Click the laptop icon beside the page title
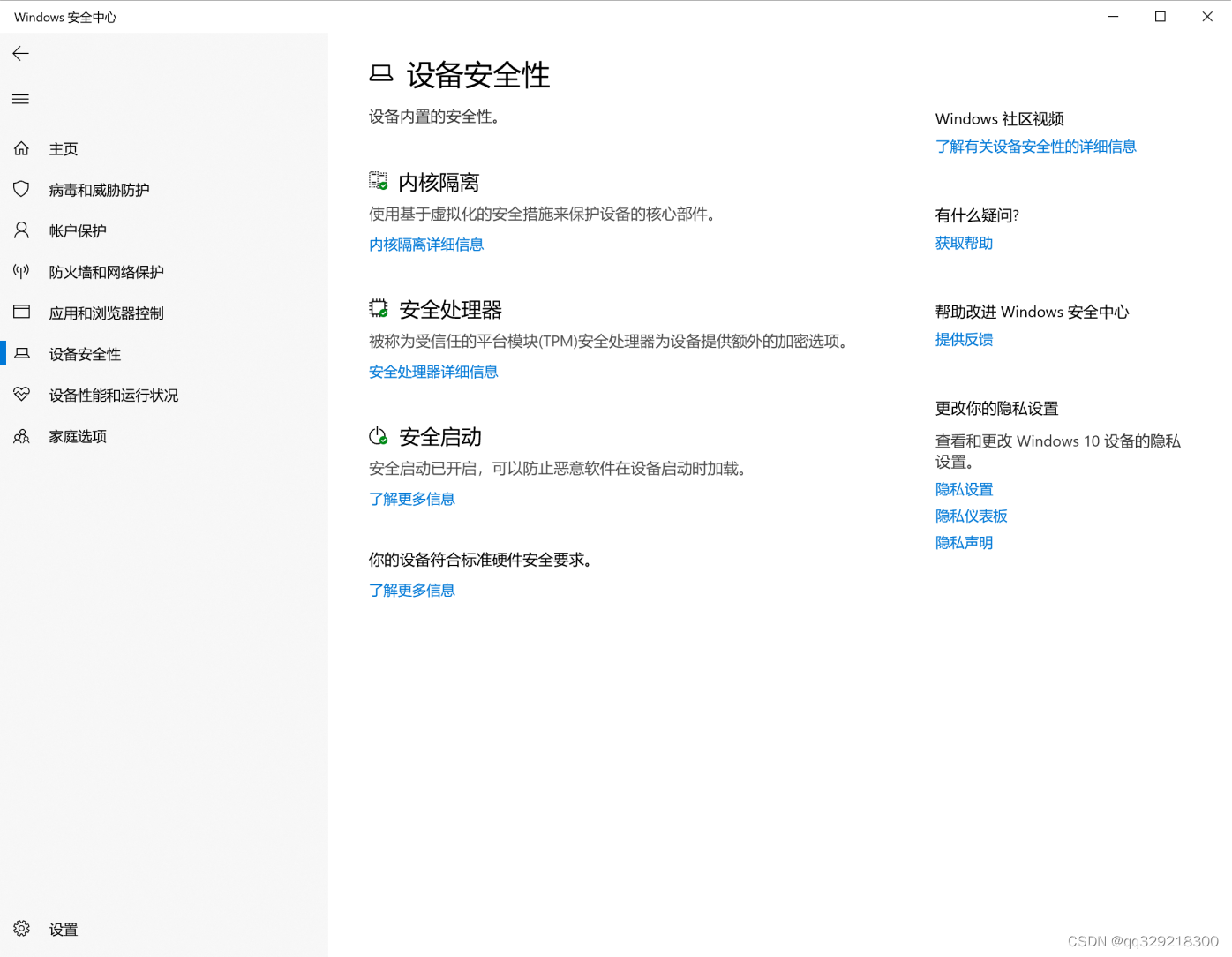This screenshot has height=957, width=1232. (381, 74)
